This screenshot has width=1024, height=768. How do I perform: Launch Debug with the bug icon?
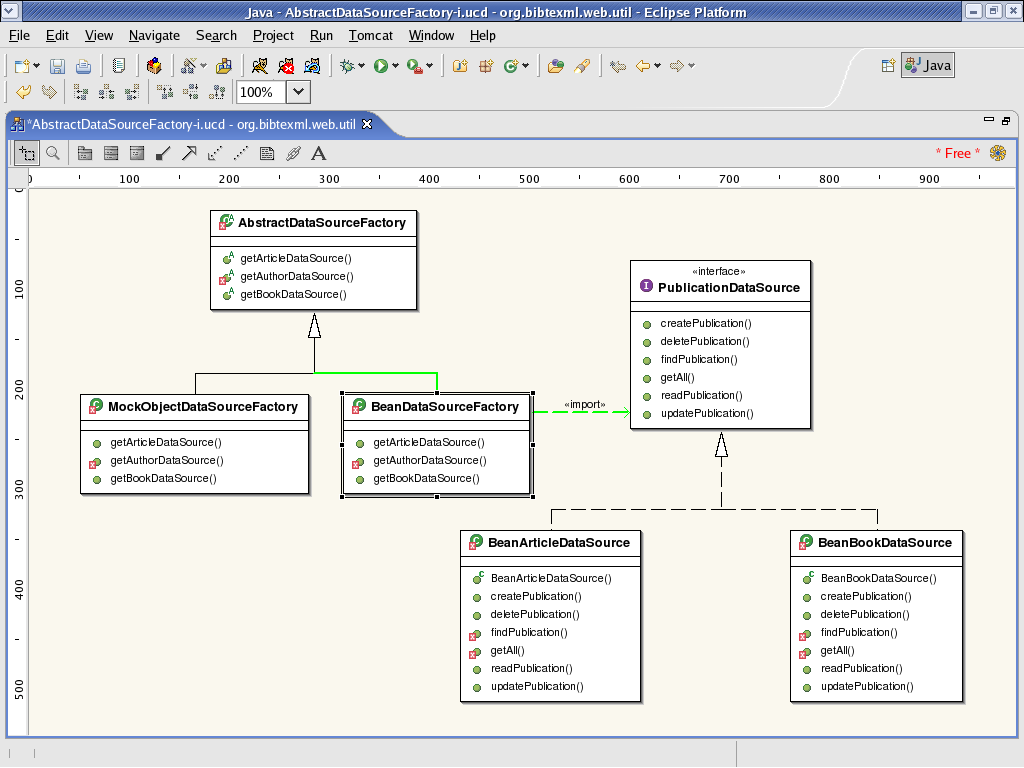pos(347,66)
